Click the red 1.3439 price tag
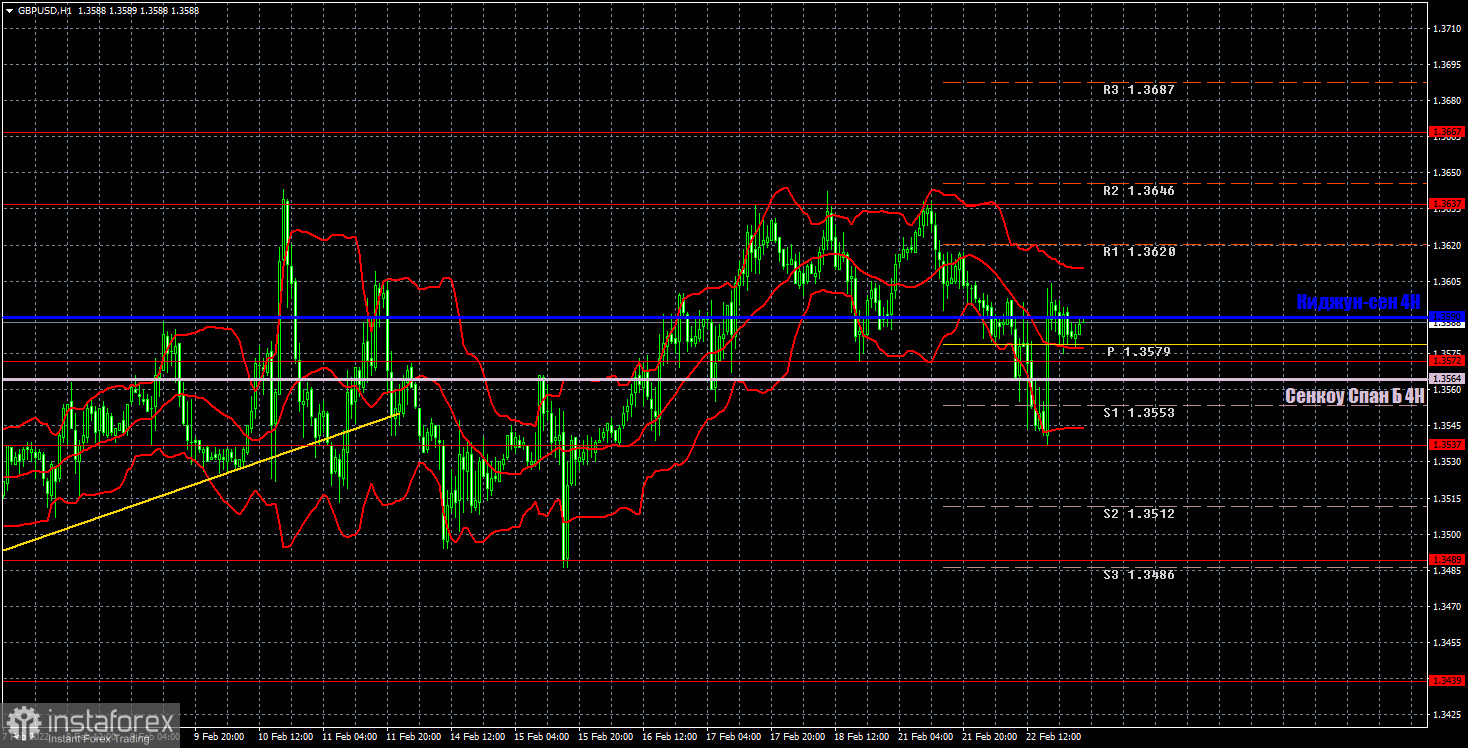Screen dimensions: 1468x748 point(1448,681)
